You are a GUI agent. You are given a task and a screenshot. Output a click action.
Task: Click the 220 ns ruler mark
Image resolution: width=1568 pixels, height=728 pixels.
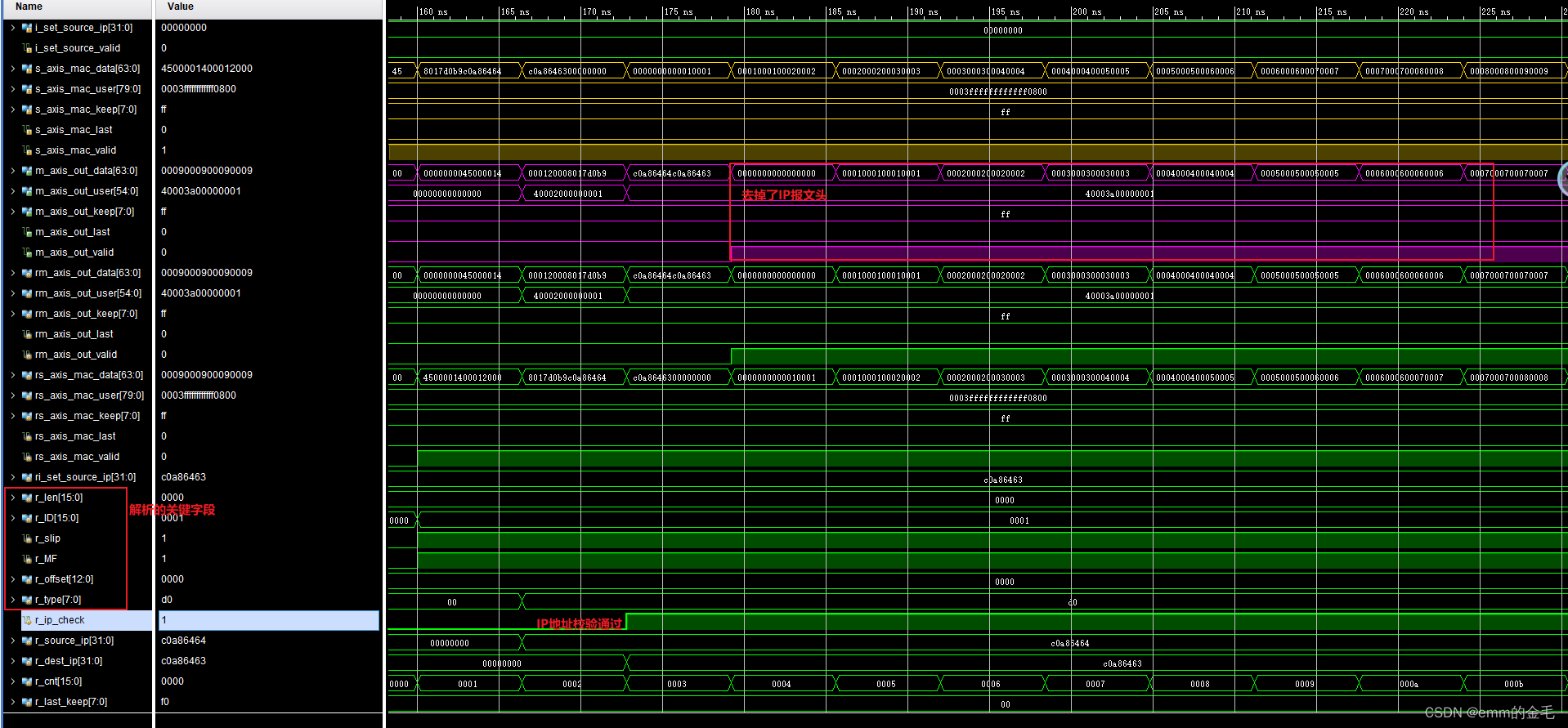click(x=1413, y=11)
